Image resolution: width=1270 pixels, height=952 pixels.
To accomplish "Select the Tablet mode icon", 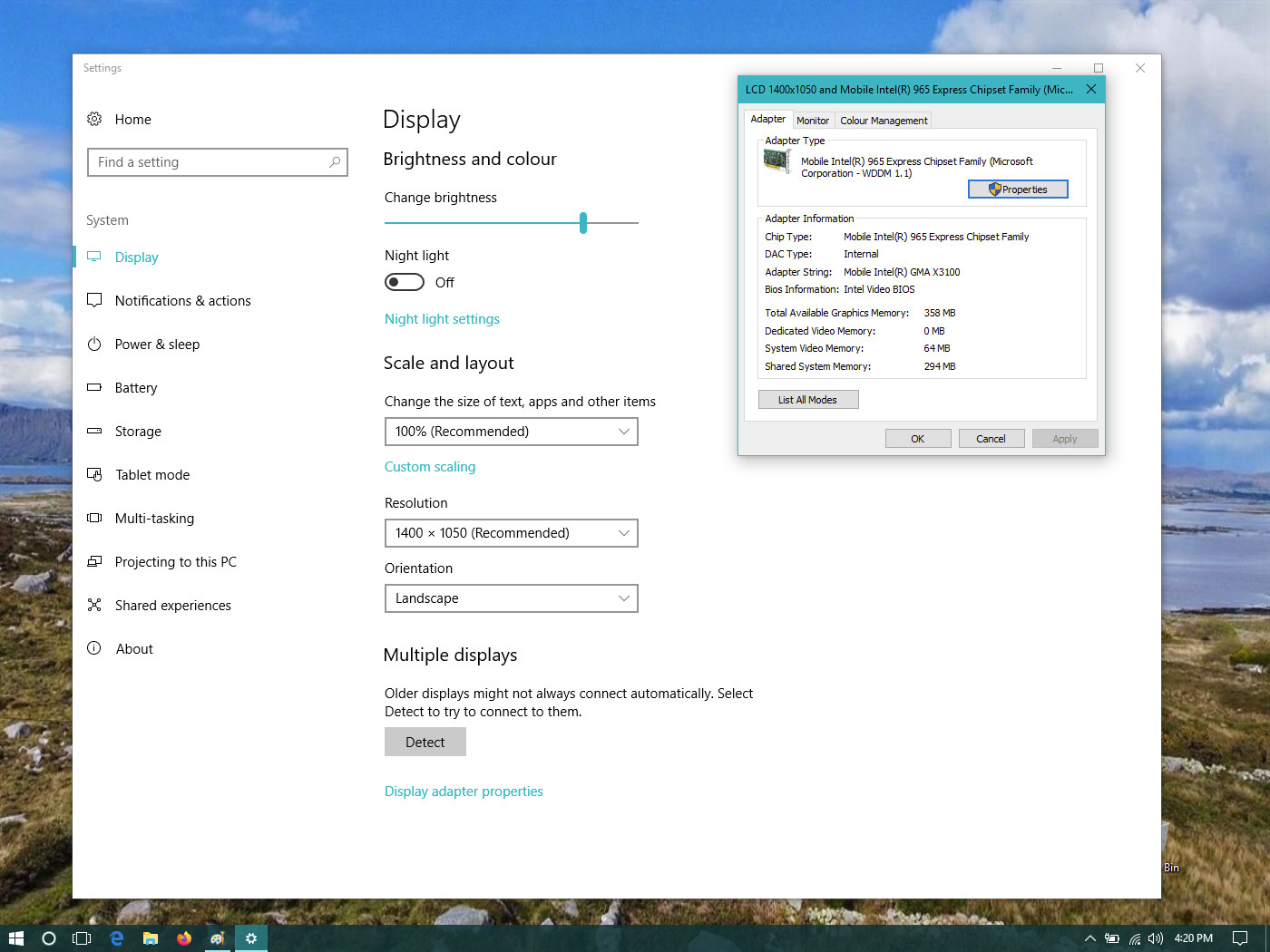I will (x=94, y=474).
